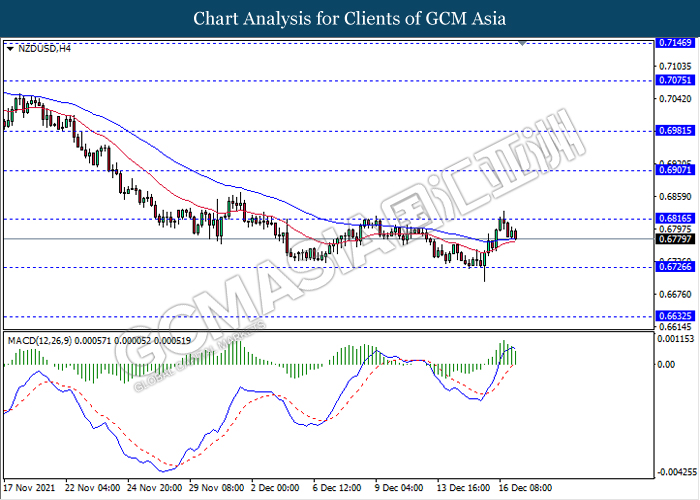Click the 29 Nov 08:00 time label

(217, 488)
